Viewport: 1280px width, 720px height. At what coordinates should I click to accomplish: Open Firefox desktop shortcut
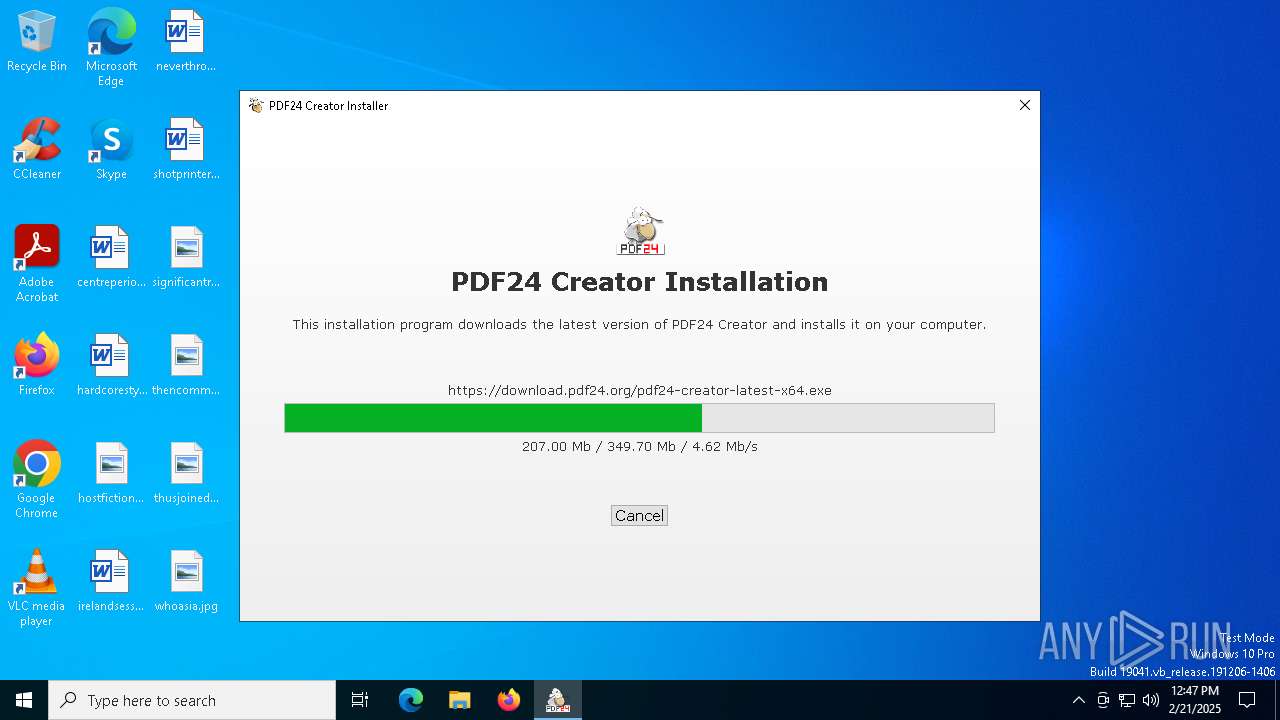click(x=37, y=366)
